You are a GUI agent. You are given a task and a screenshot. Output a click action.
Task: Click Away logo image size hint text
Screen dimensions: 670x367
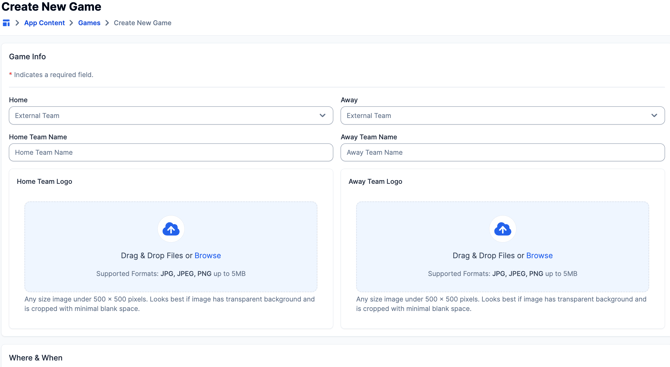(x=501, y=304)
